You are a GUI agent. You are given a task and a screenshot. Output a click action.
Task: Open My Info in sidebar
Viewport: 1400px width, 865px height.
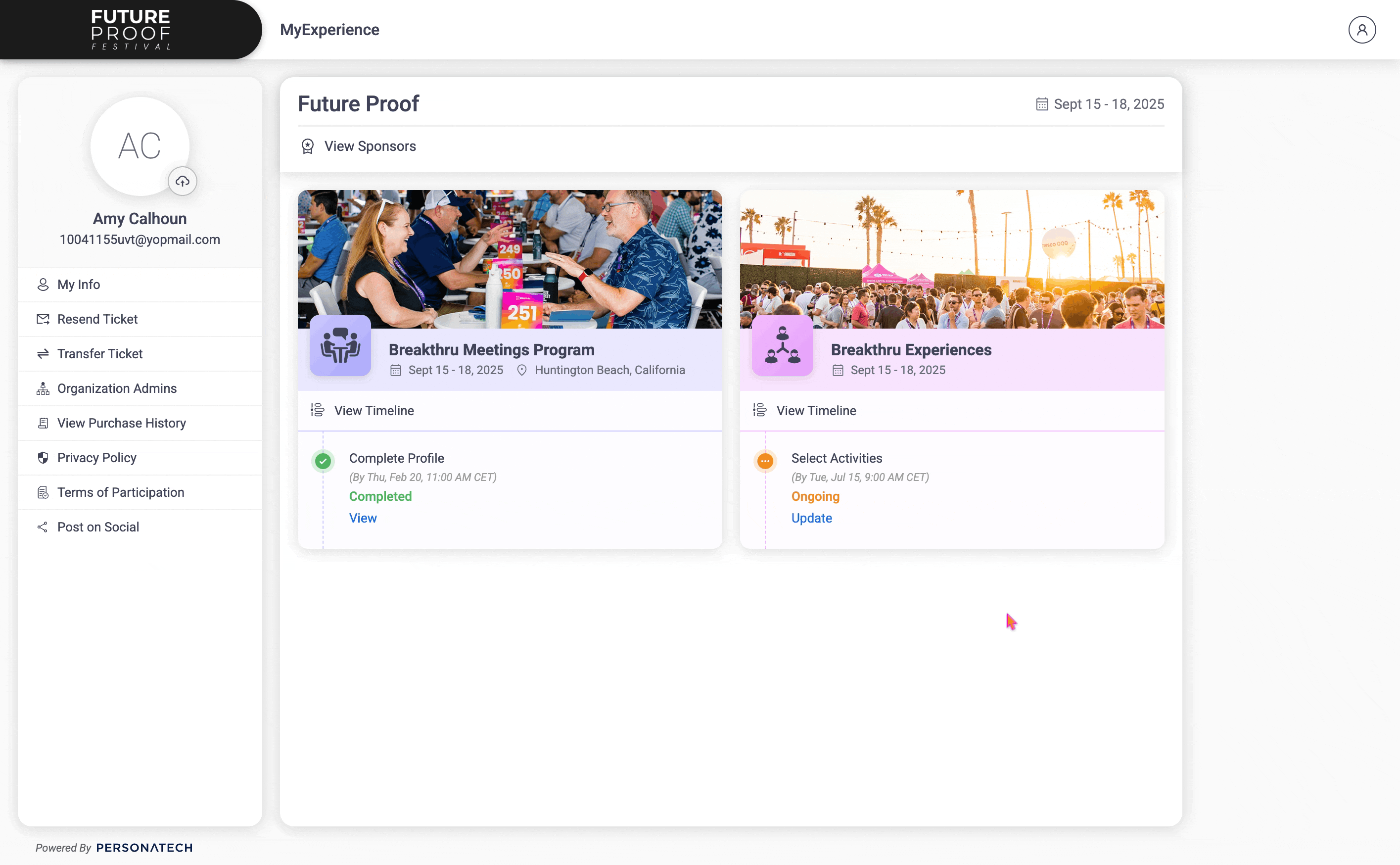79,285
